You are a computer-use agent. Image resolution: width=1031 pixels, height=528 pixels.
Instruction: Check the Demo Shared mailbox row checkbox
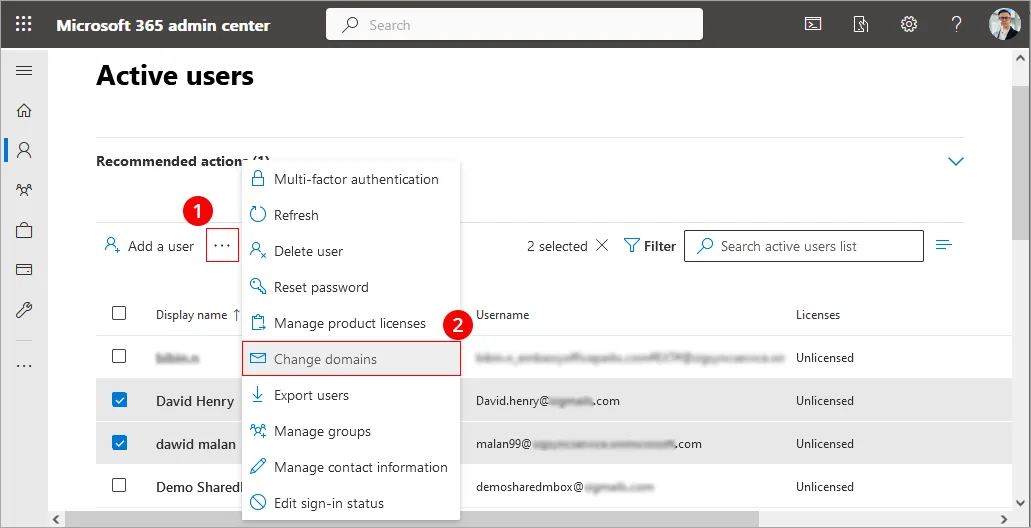point(119,486)
